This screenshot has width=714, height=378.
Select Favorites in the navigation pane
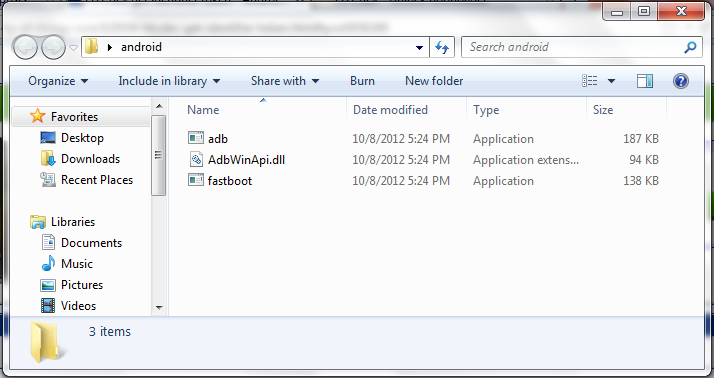pos(74,117)
